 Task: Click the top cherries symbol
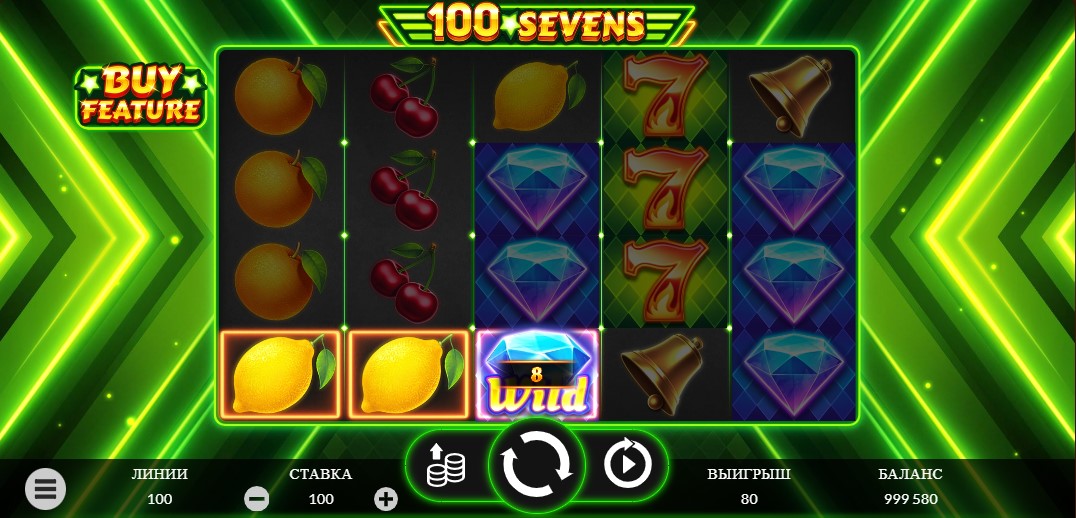(406, 96)
